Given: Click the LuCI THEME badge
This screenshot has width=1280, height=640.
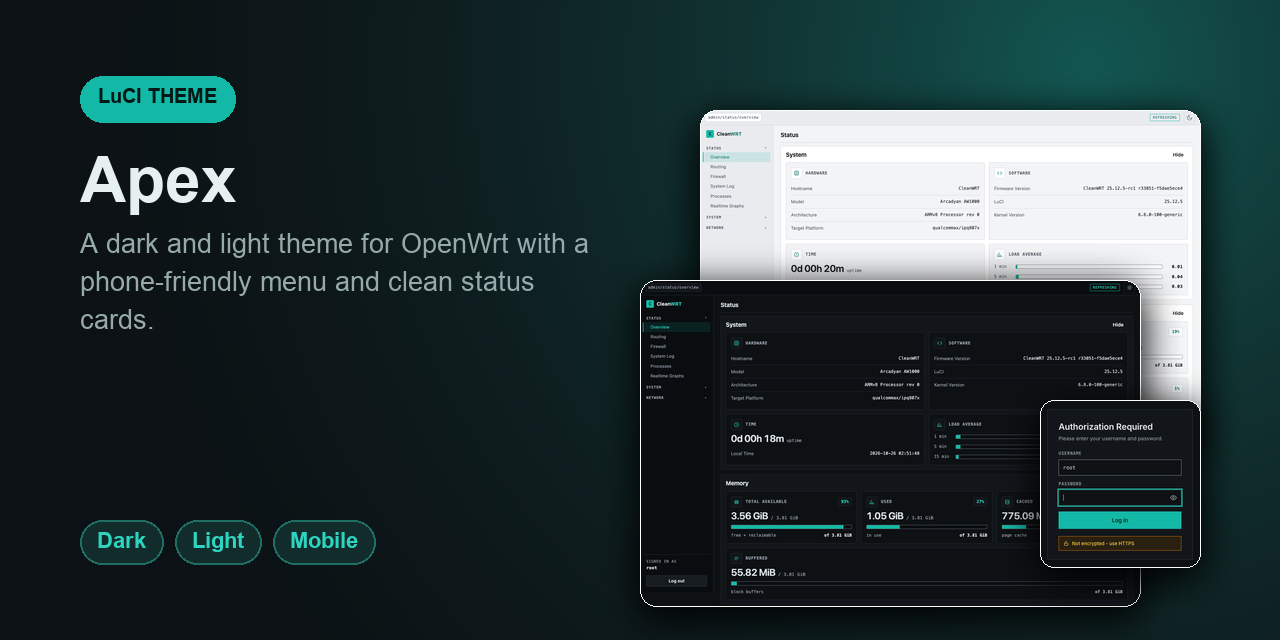Looking at the screenshot, I should tap(158, 99).
